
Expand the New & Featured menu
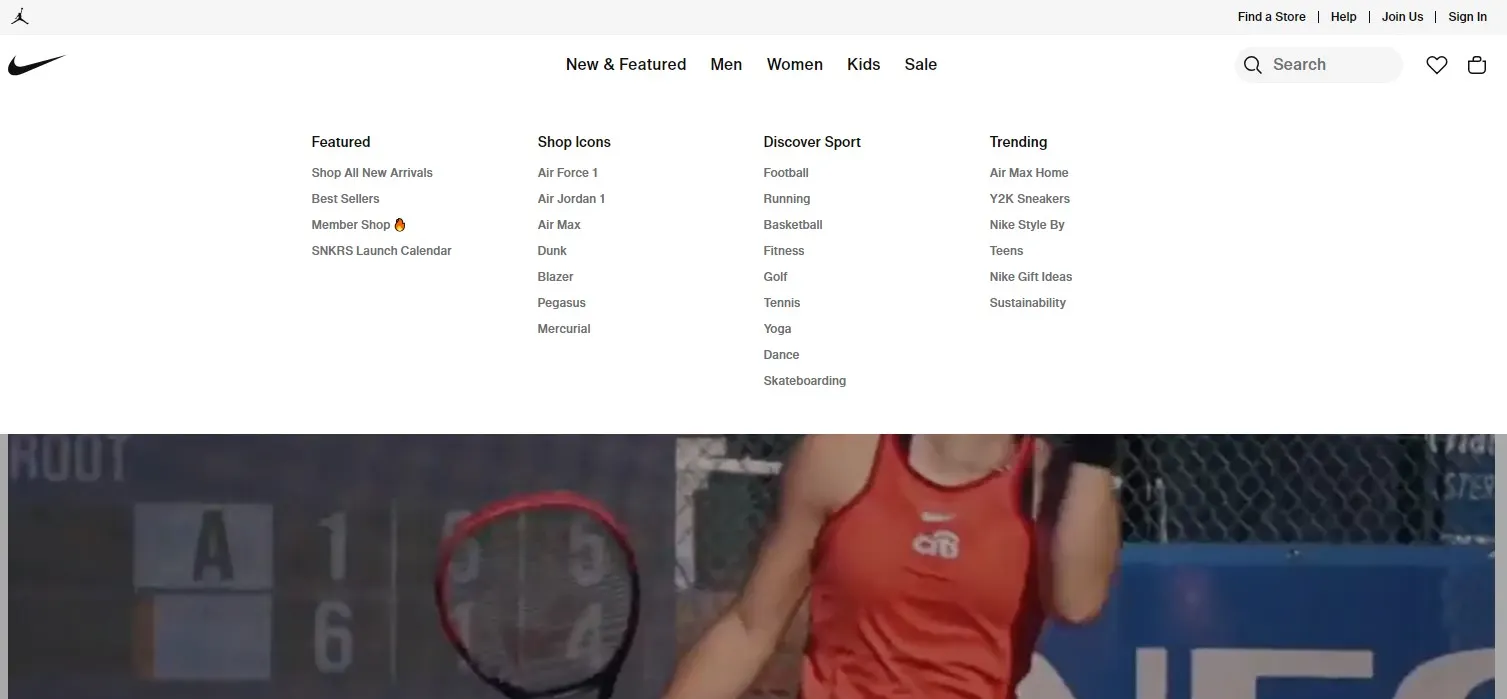pos(625,64)
